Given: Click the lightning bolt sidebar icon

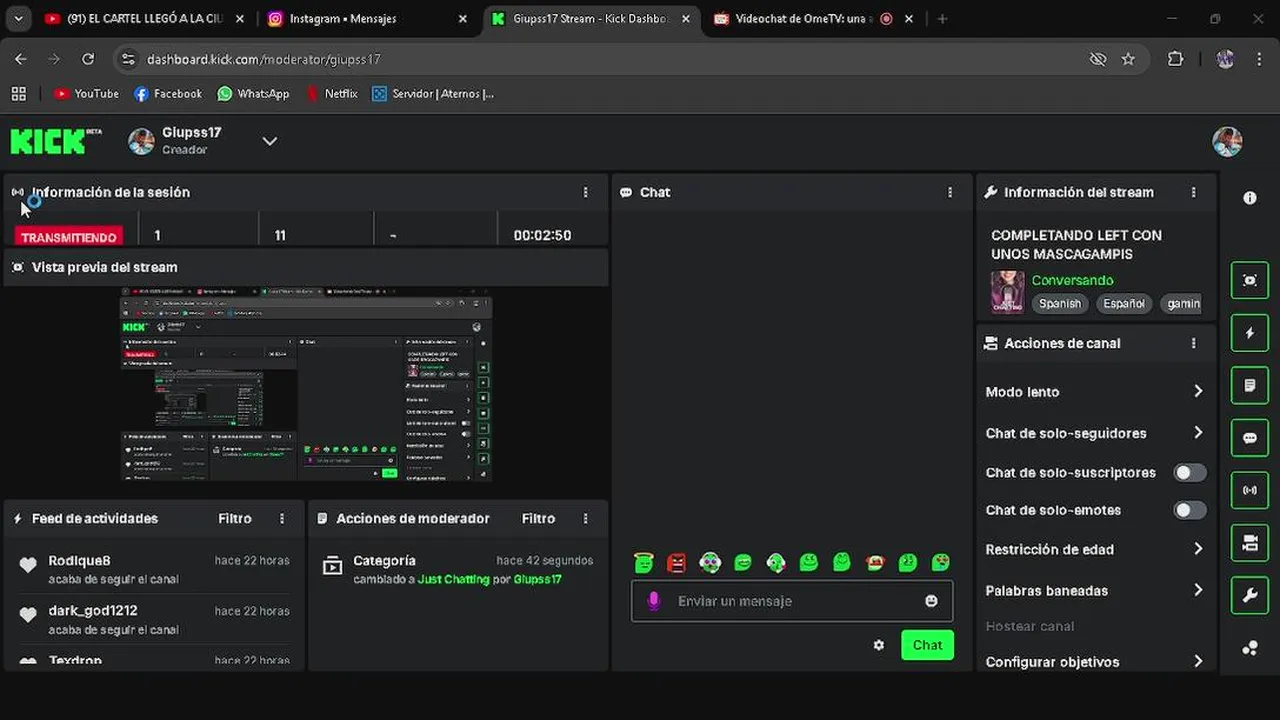Looking at the screenshot, I should 1250,333.
